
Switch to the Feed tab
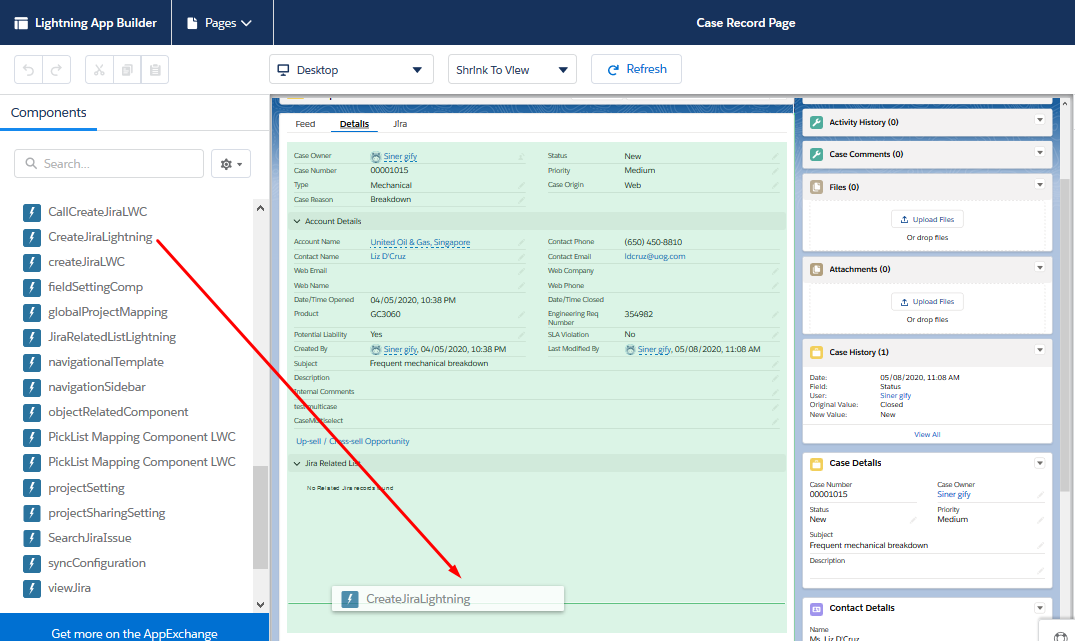pyautogui.click(x=305, y=124)
